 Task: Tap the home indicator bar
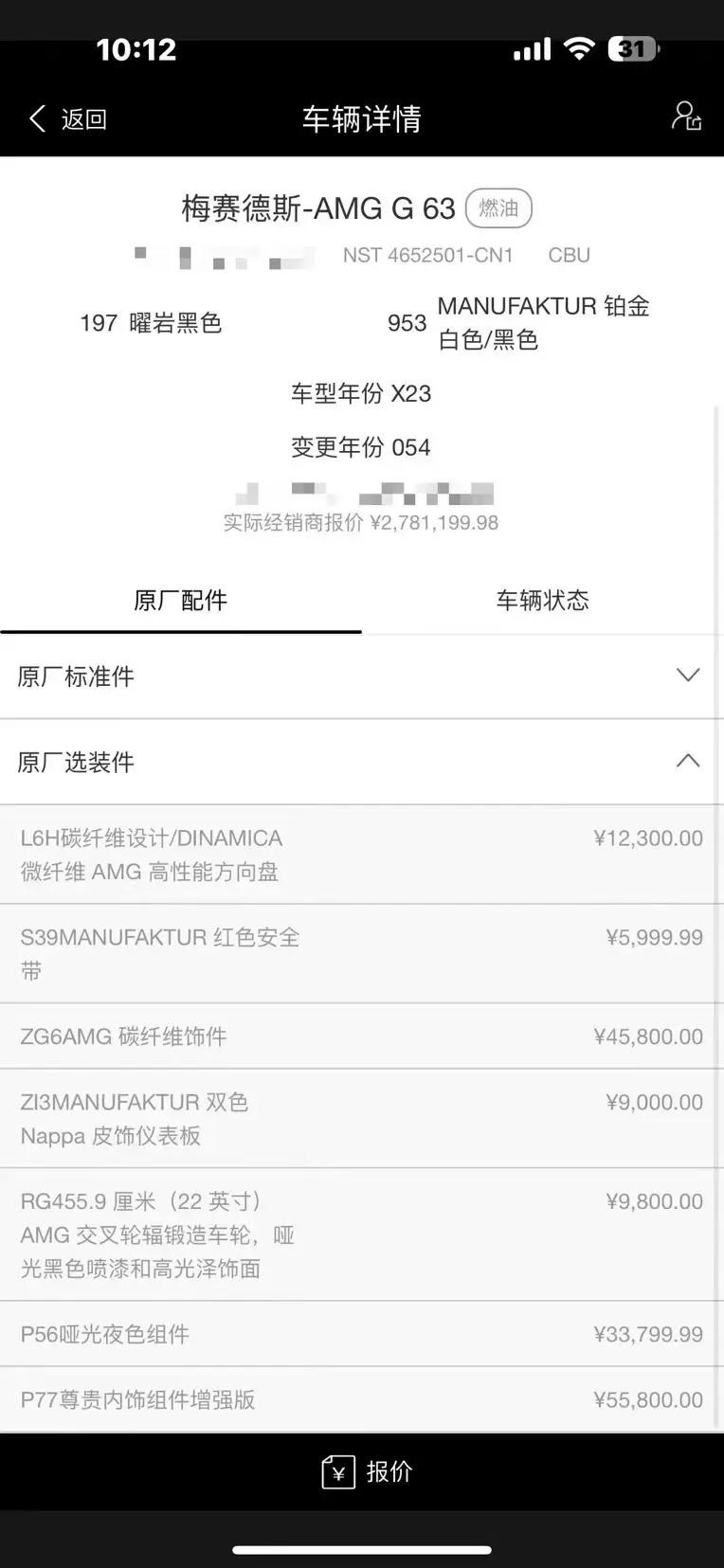point(362,1550)
